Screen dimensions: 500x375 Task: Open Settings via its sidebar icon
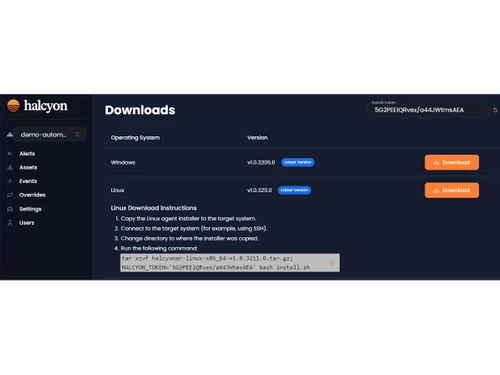(x=10, y=209)
